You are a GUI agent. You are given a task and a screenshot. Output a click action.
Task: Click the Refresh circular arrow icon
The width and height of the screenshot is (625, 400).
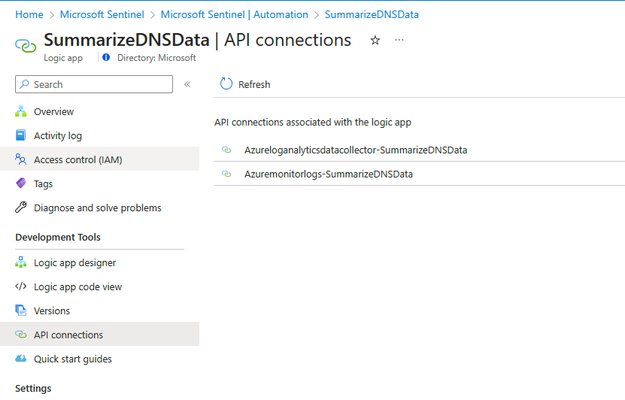tap(226, 84)
